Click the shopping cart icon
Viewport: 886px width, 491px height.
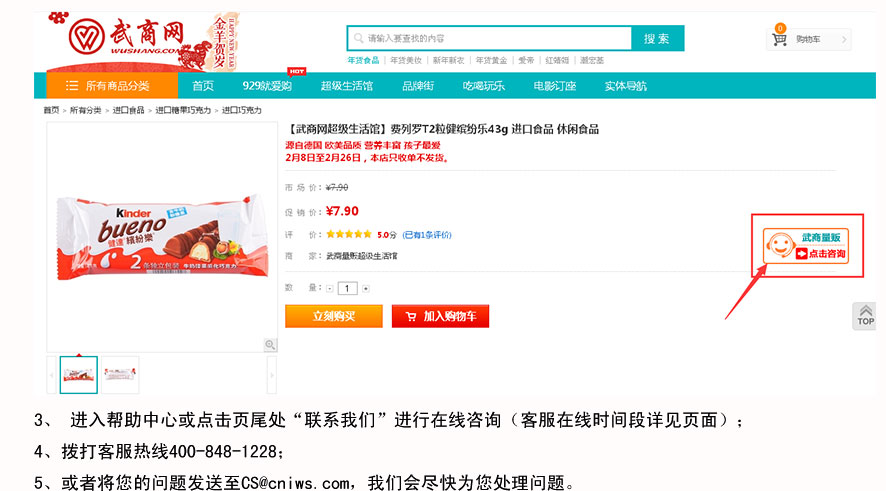click(780, 40)
